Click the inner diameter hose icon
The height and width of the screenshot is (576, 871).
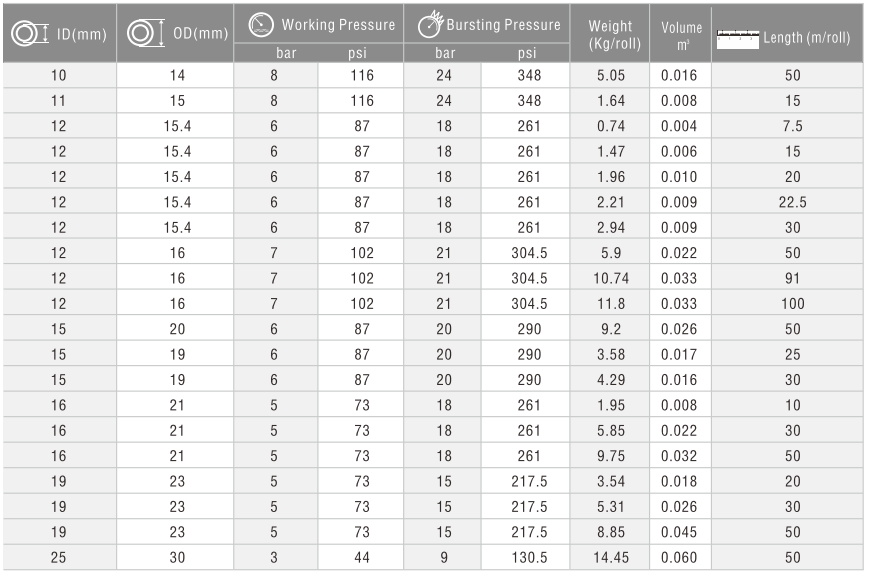point(30,34)
